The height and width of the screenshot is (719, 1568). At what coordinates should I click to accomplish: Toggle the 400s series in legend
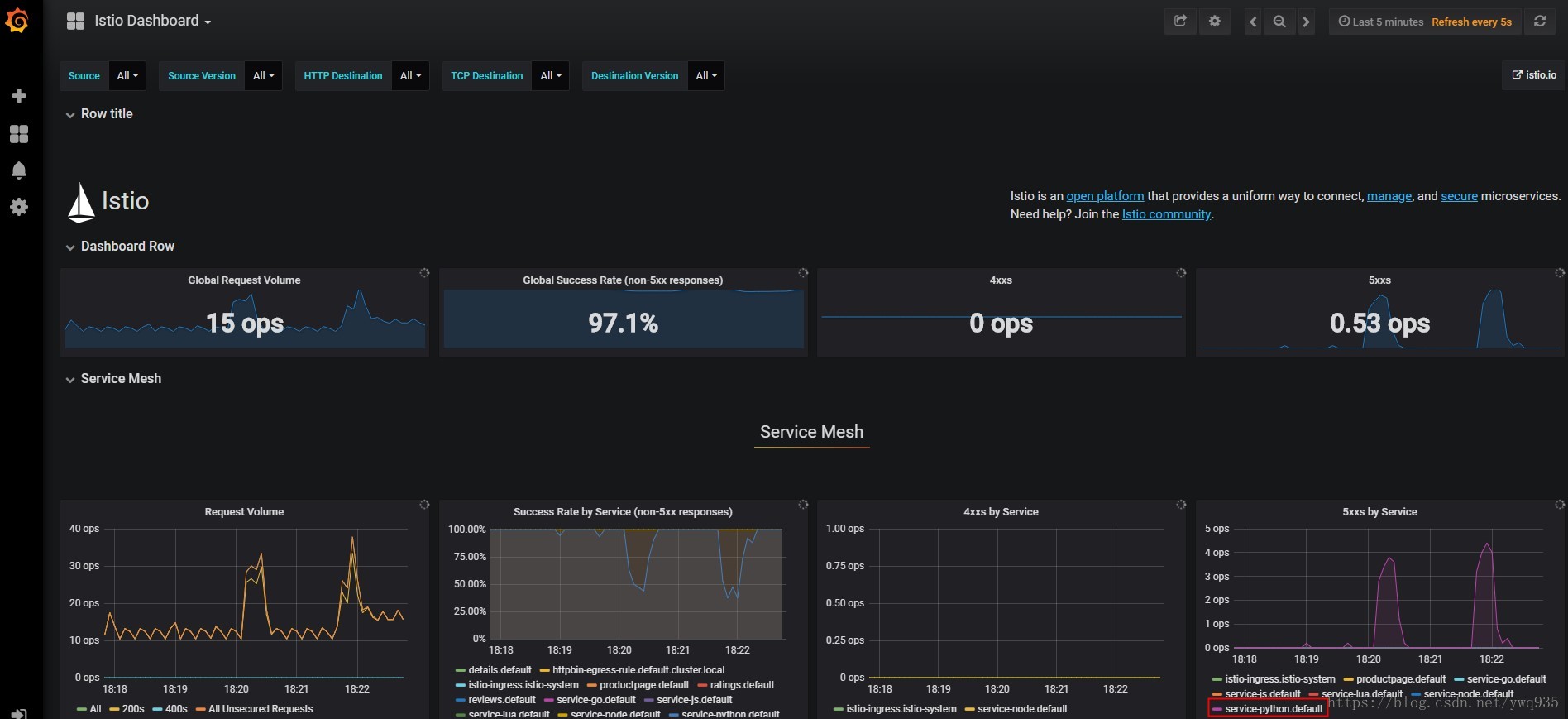(176, 709)
